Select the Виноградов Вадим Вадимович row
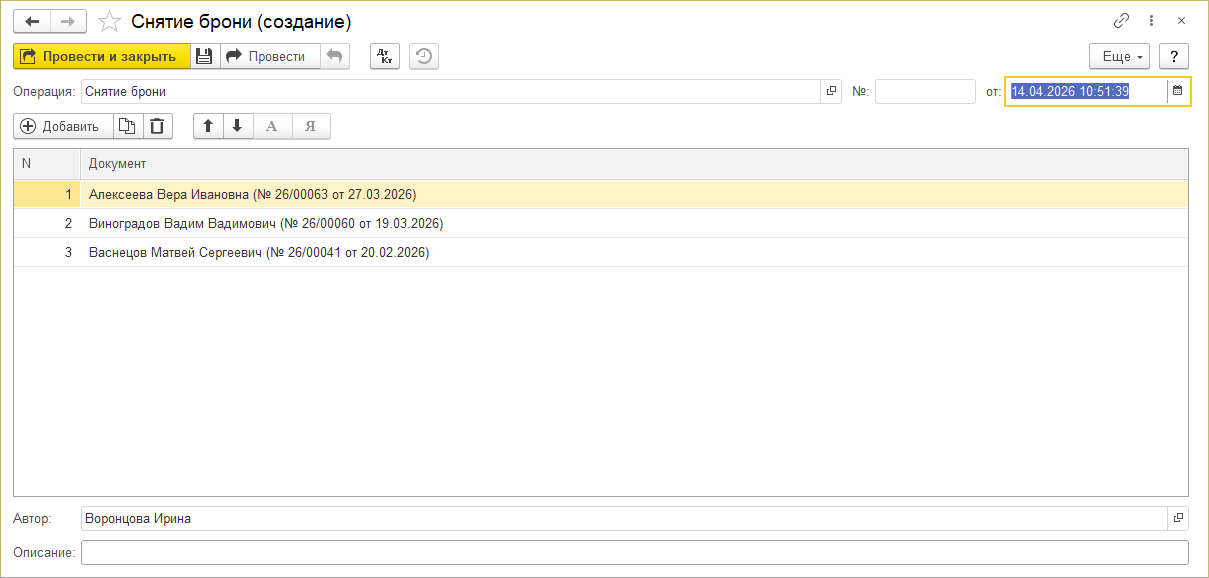1209x578 pixels. pyautogui.click(x=266, y=223)
